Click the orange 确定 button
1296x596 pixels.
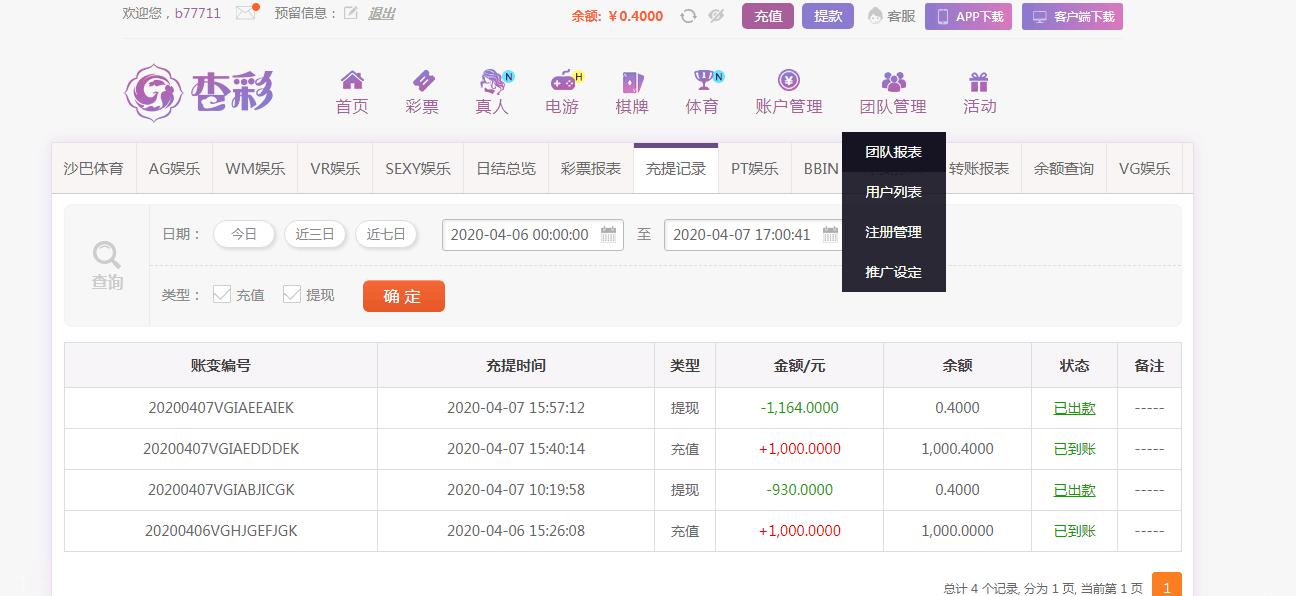tap(404, 296)
